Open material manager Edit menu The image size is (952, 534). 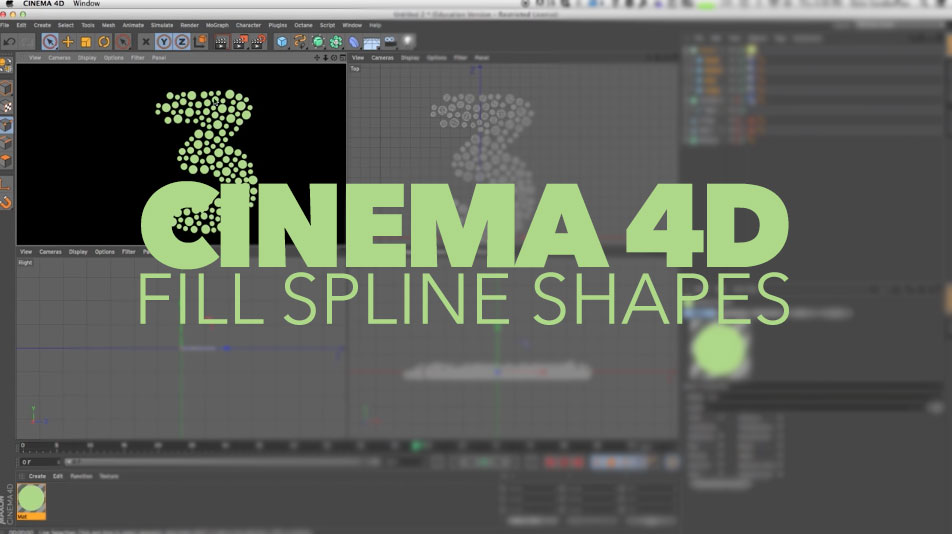[x=58, y=476]
